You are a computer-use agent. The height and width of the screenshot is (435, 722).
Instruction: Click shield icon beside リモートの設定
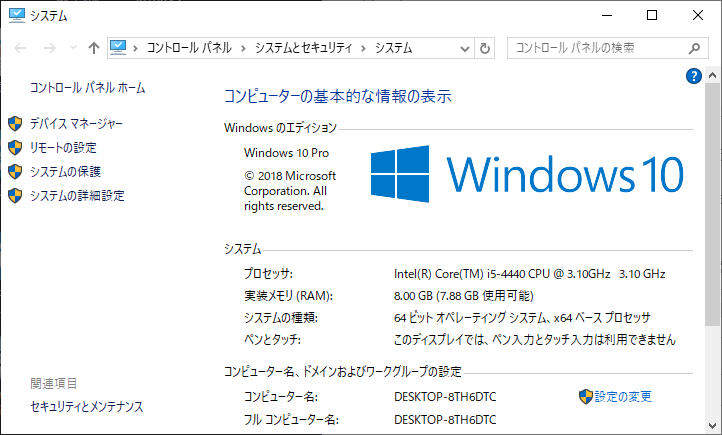[x=15, y=147]
